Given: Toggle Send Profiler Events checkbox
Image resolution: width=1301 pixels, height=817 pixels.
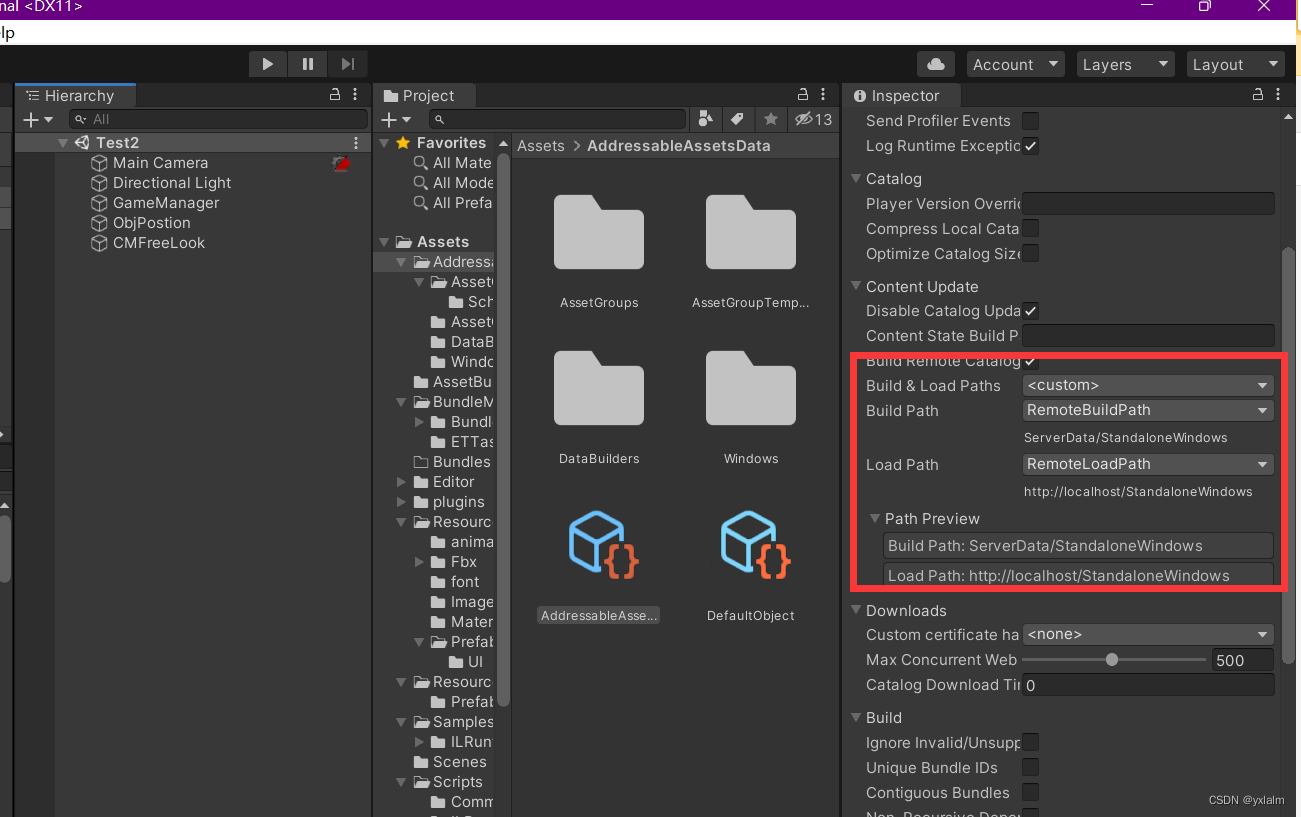Looking at the screenshot, I should coord(1030,121).
